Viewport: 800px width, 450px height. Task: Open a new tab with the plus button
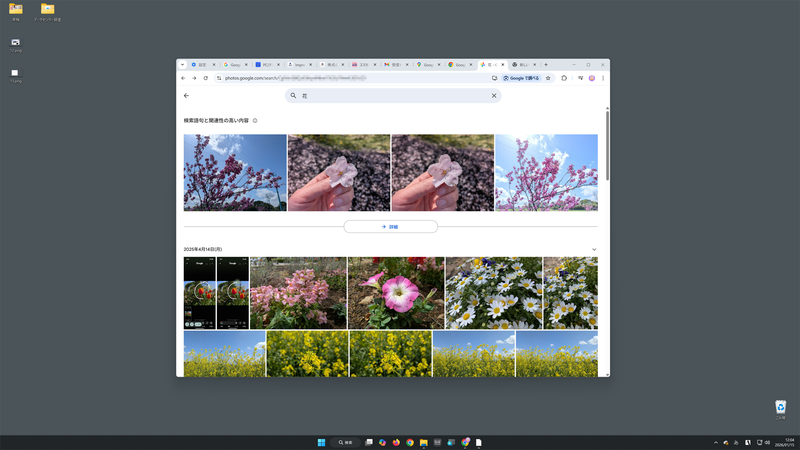point(546,65)
